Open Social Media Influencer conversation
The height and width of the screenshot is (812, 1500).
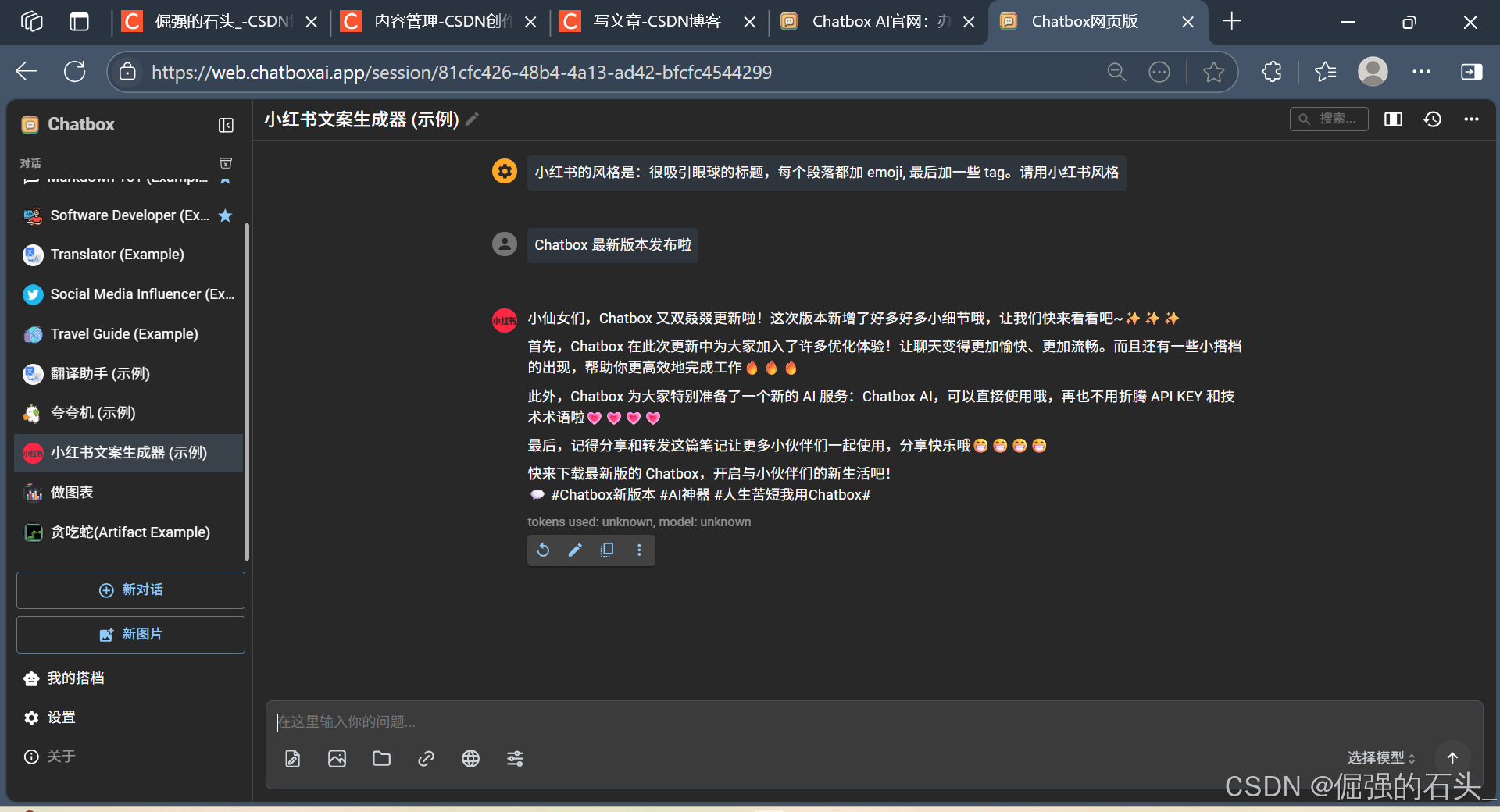129,294
